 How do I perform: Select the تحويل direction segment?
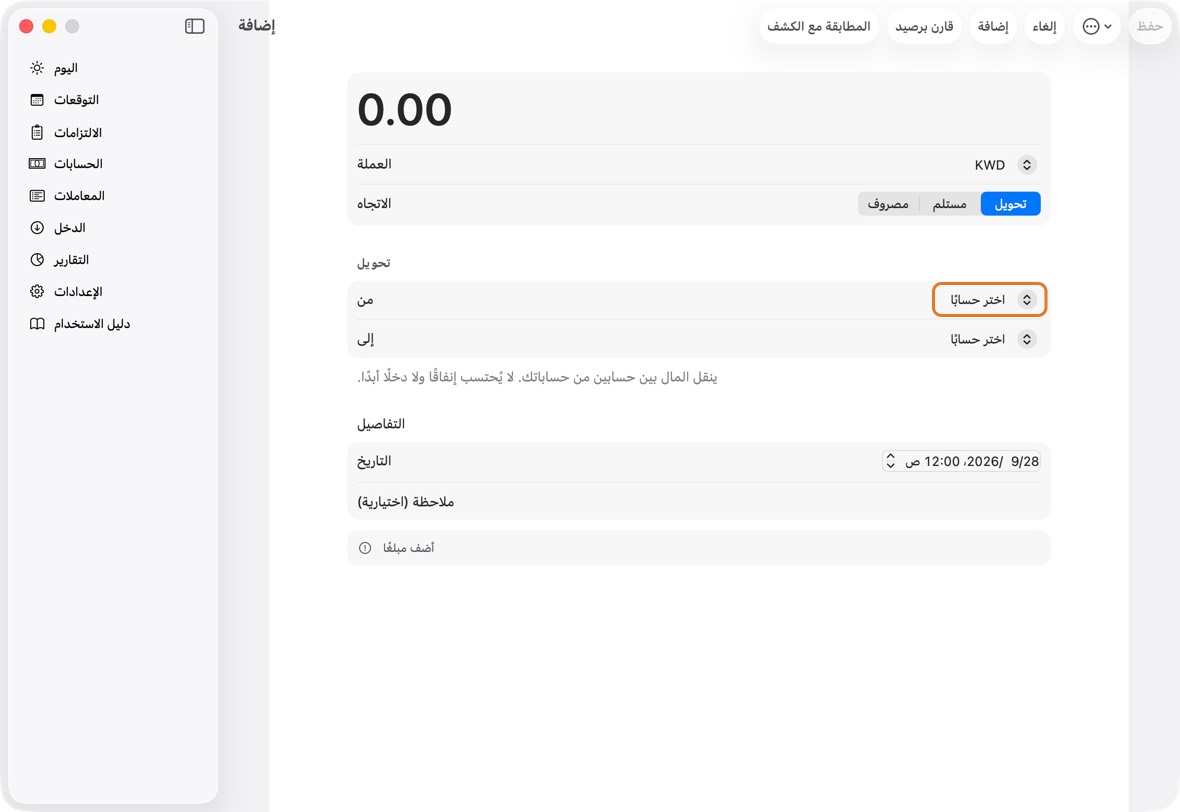tap(1011, 204)
